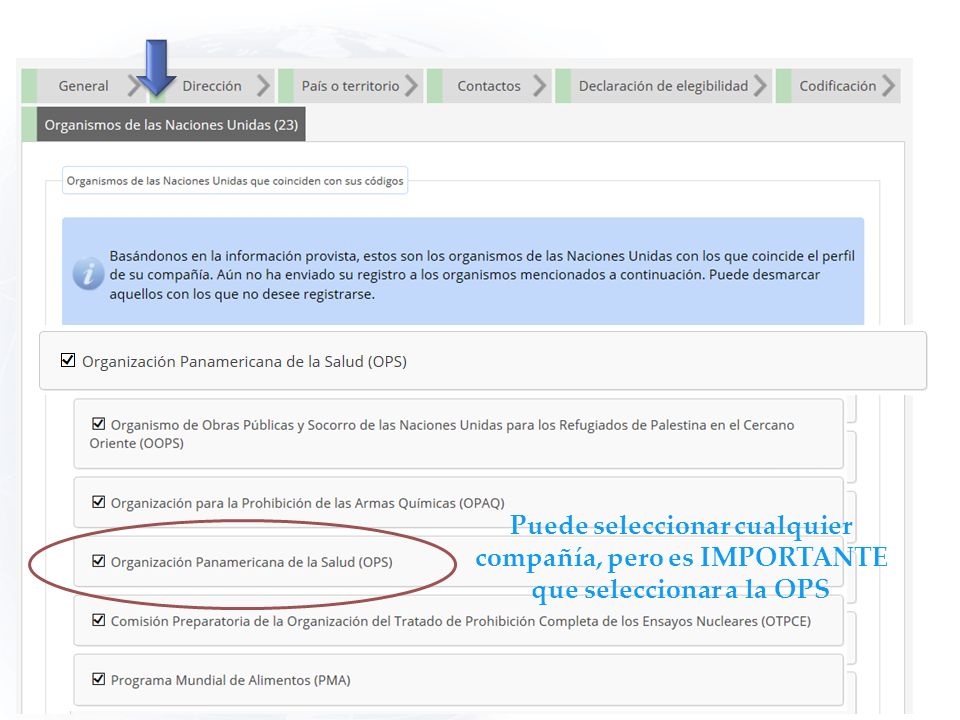Click the chevron arrow after Contactos
960x720 pixels.
point(539,86)
